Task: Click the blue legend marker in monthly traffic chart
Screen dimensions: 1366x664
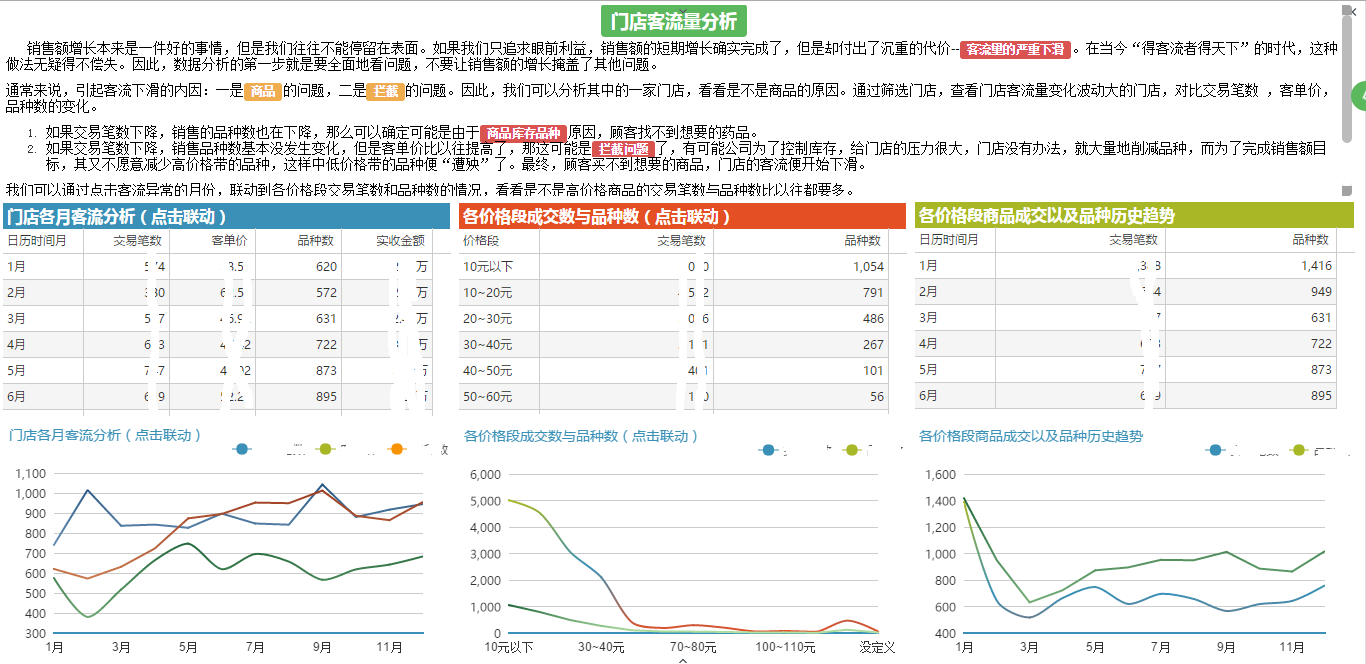Action: [241, 449]
